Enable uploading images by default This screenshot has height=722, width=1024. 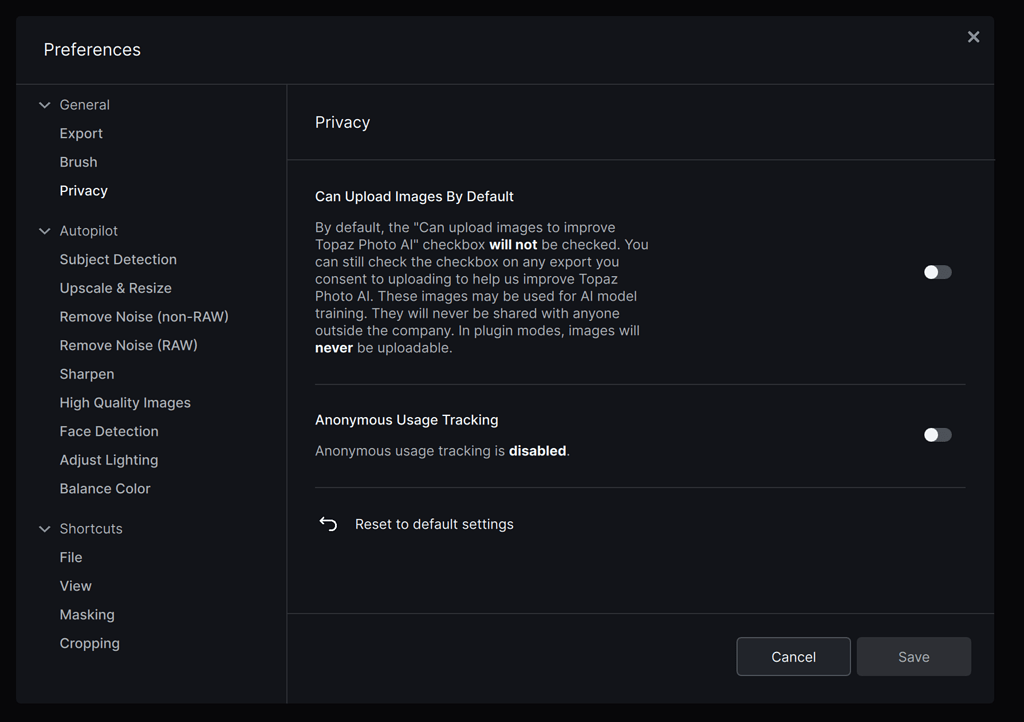tap(937, 271)
